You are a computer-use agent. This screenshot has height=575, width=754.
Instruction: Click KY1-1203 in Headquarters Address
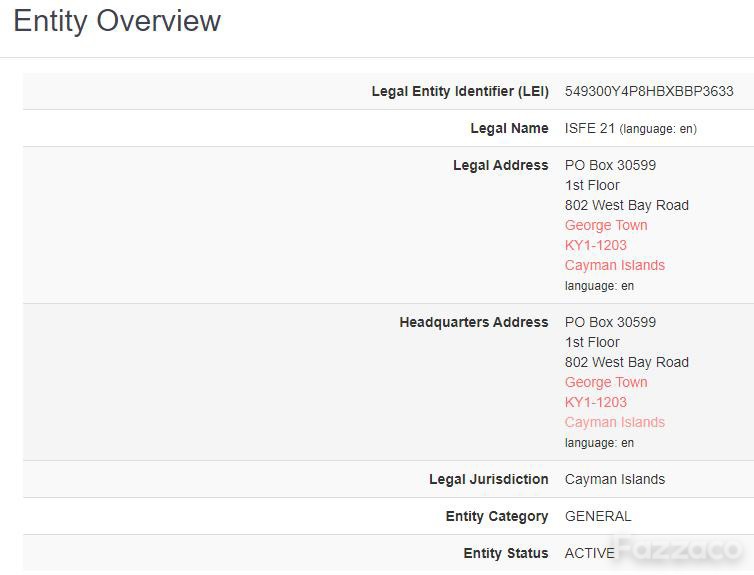(x=596, y=402)
